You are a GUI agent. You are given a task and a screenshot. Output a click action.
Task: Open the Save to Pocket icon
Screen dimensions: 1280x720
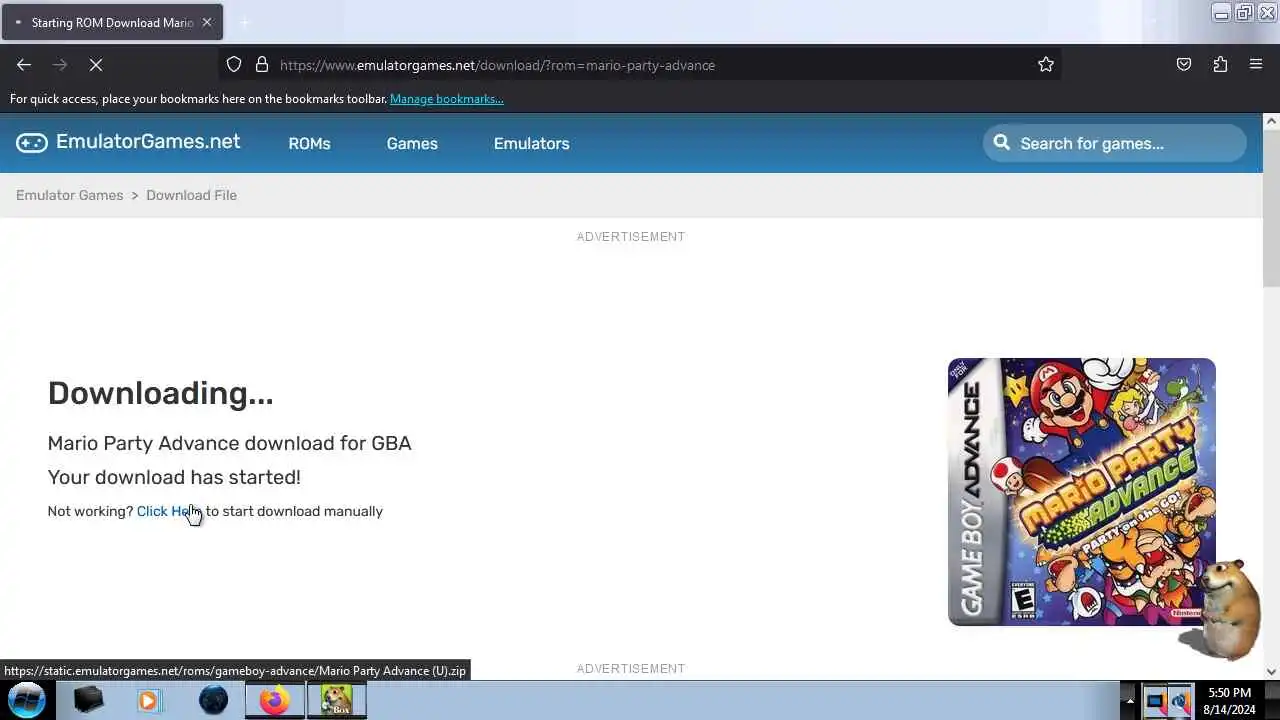coord(1184,65)
